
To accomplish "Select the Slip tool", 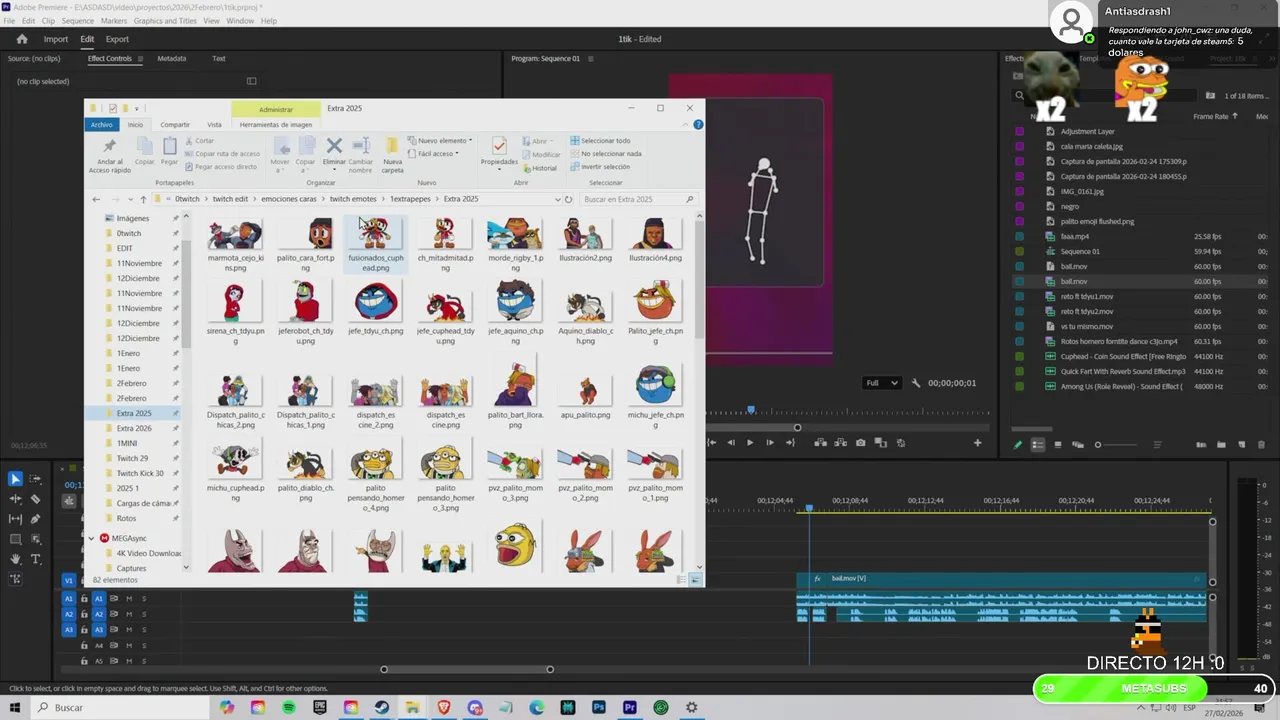I will click(x=15, y=519).
